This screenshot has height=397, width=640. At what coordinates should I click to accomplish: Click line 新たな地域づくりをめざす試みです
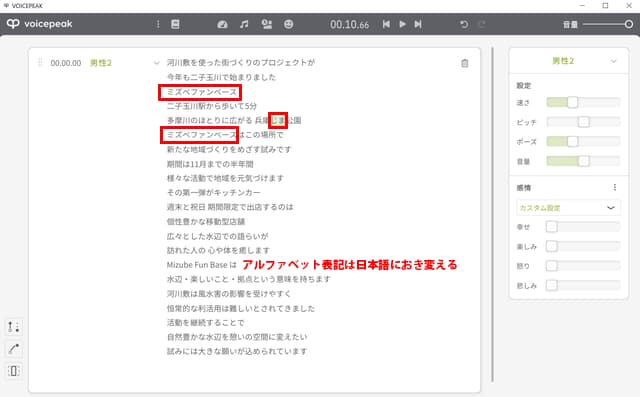pos(229,149)
